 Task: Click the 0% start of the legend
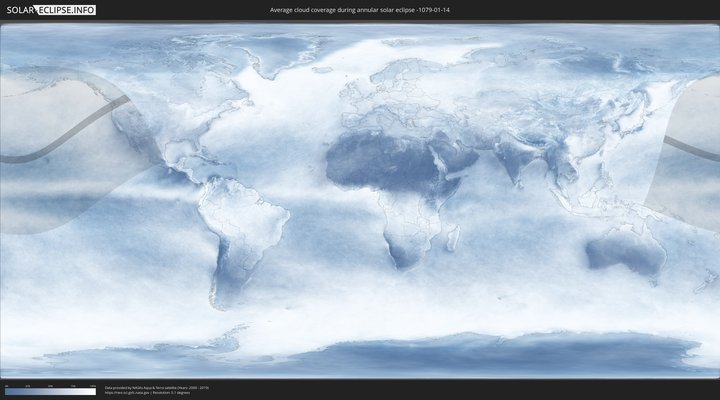tap(6, 391)
